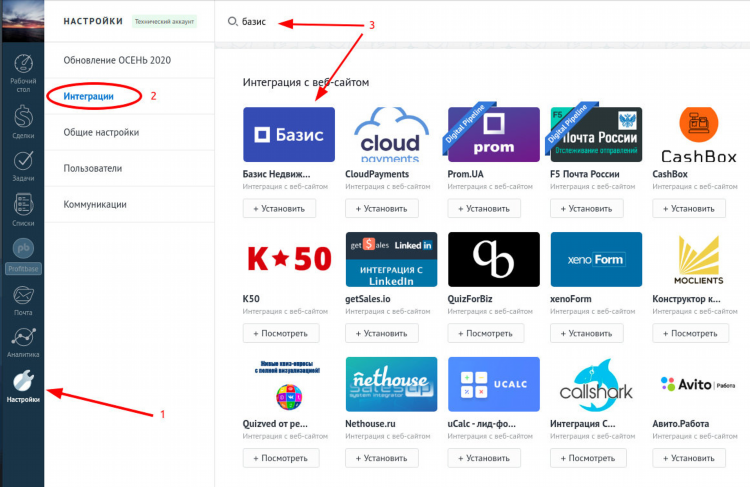Install uCalc with Установить button
This screenshot has height=487, width=750.
point(484,458)
